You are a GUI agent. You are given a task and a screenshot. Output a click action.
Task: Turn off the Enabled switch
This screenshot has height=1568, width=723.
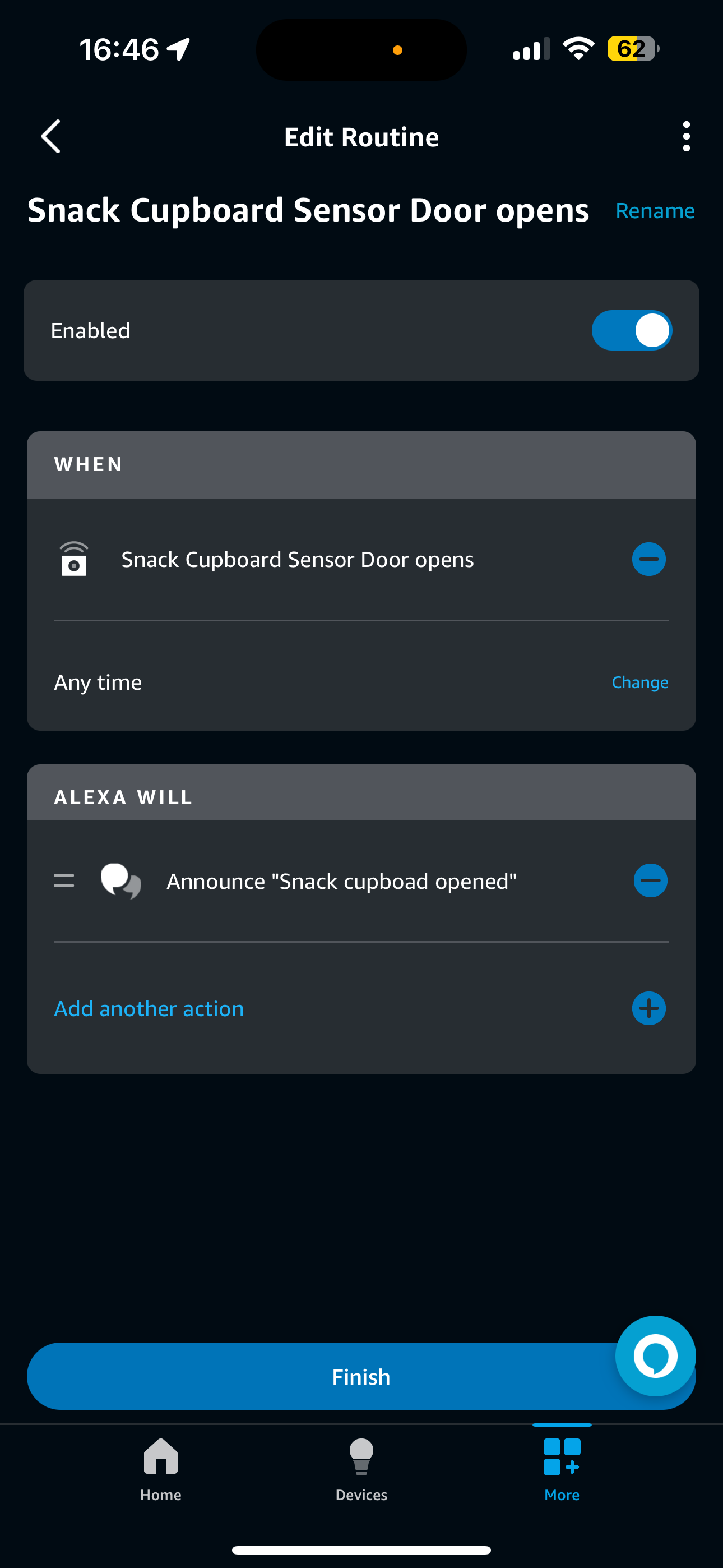click(631, 330)
